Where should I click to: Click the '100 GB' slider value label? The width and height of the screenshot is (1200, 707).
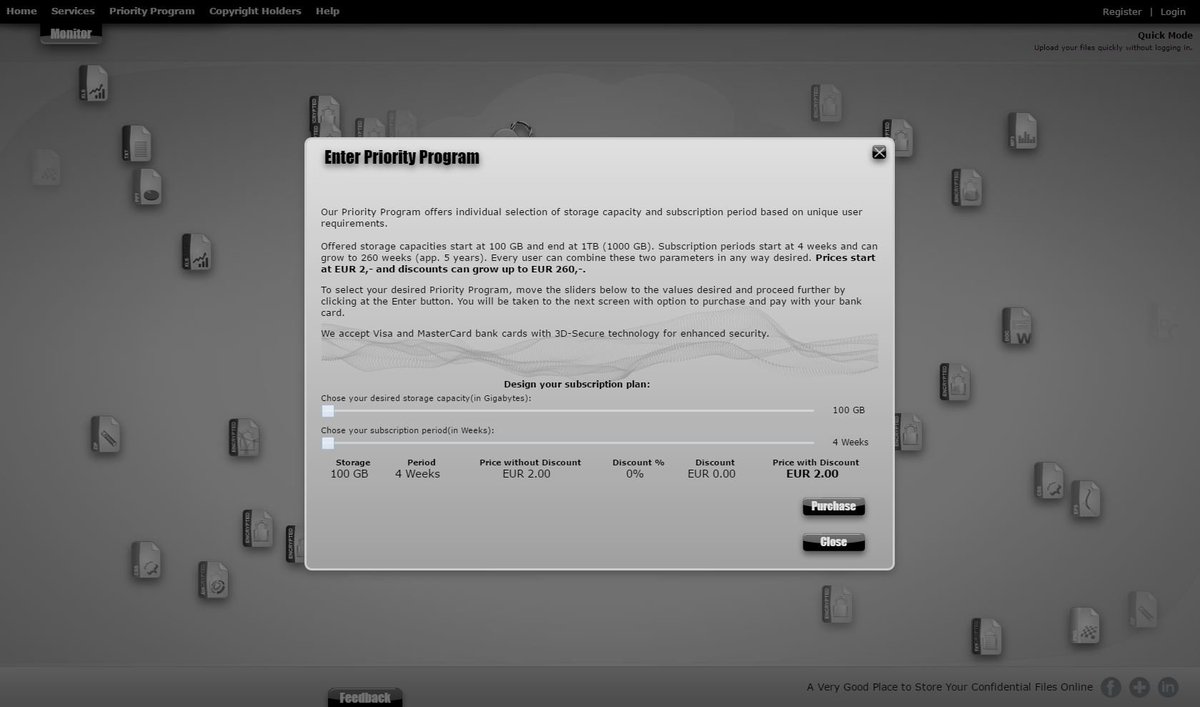pos(849,410)
